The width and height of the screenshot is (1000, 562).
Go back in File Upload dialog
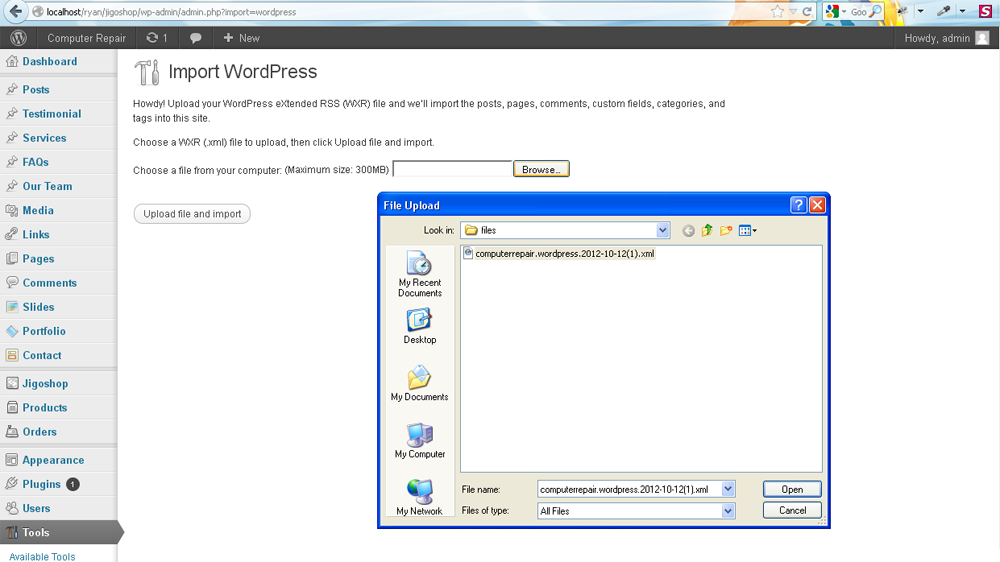coord(688,231)
